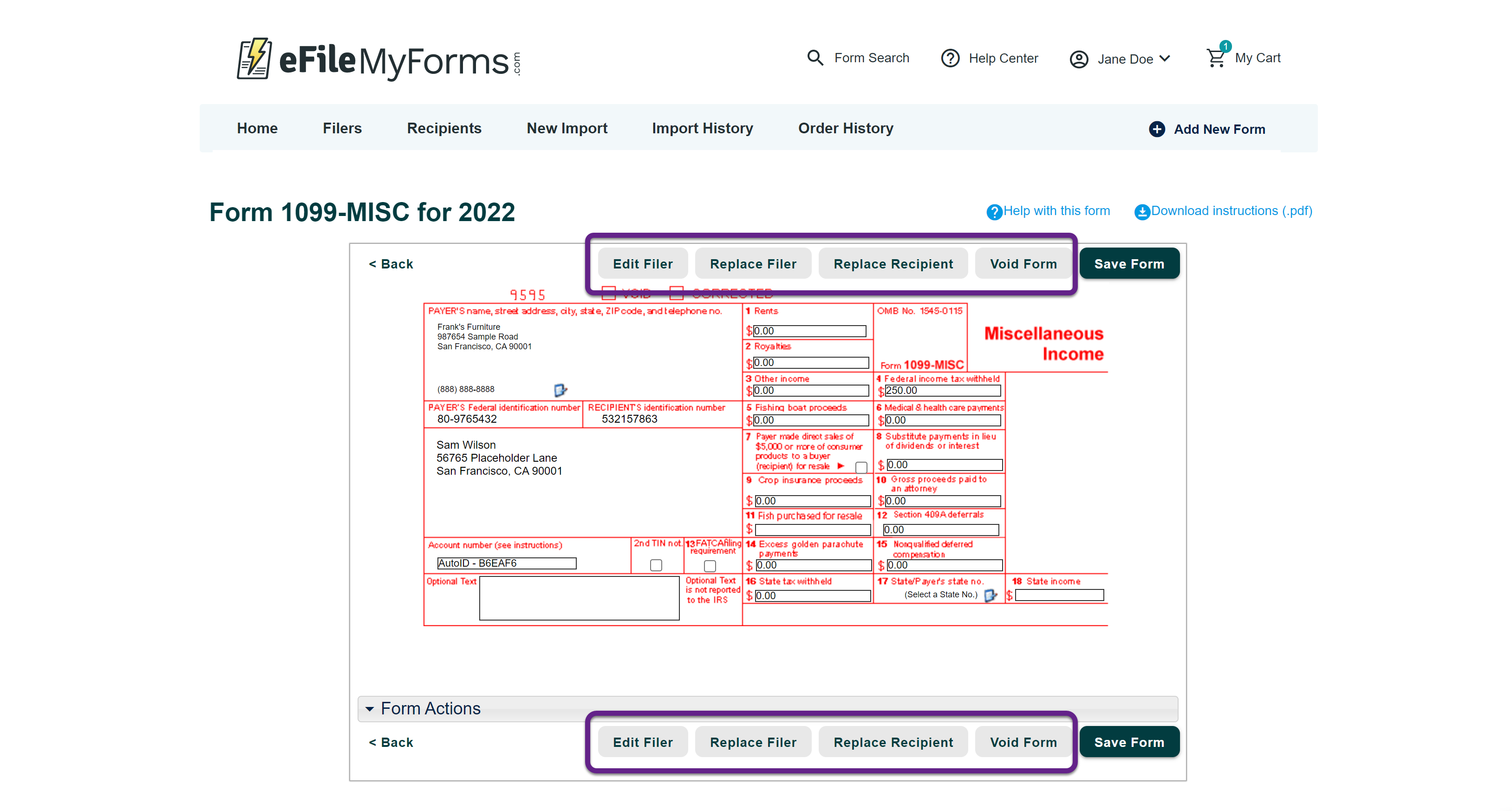The image size is (1512, 811).
Task: Click the state number select edit icon
Action: coord(990,595)
